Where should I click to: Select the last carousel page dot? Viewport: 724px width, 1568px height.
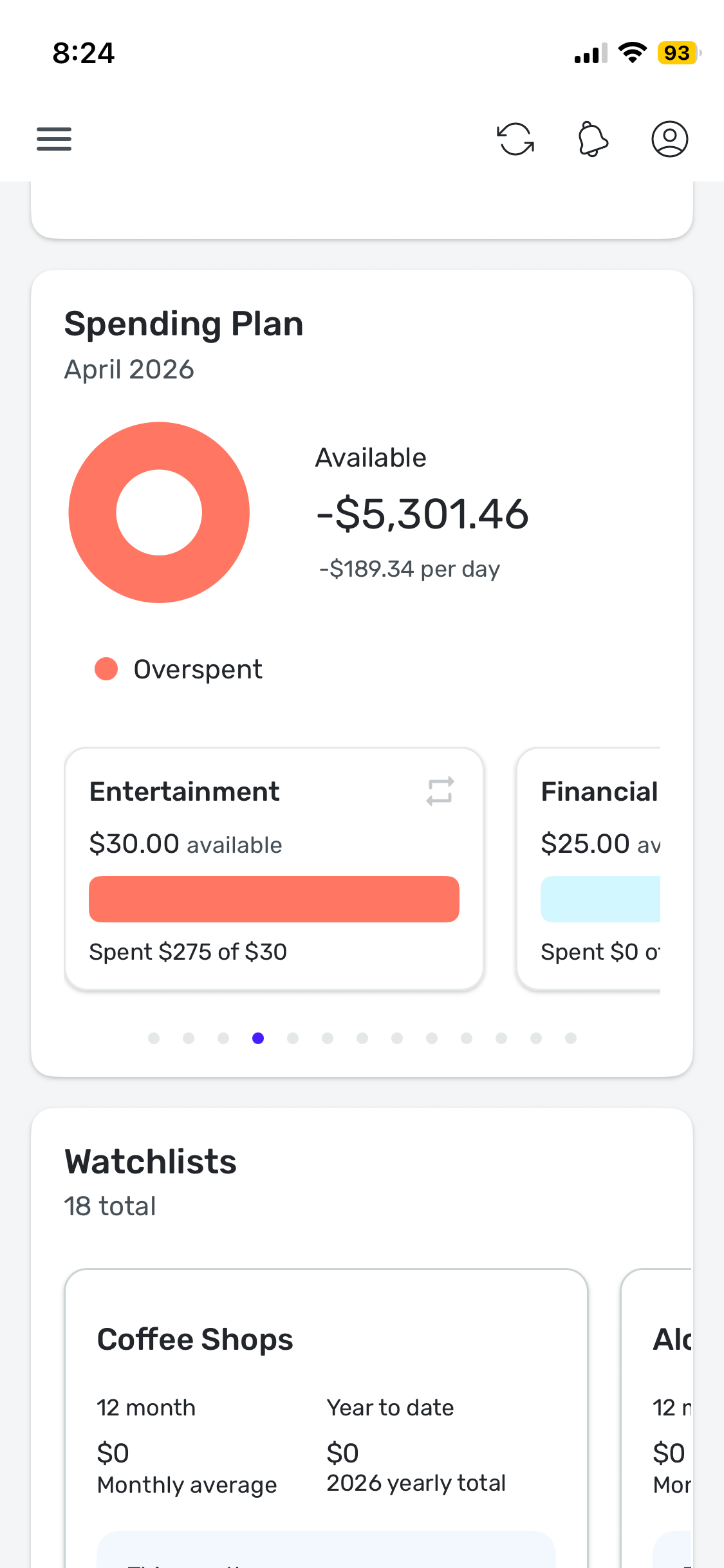pos(571,1038)
